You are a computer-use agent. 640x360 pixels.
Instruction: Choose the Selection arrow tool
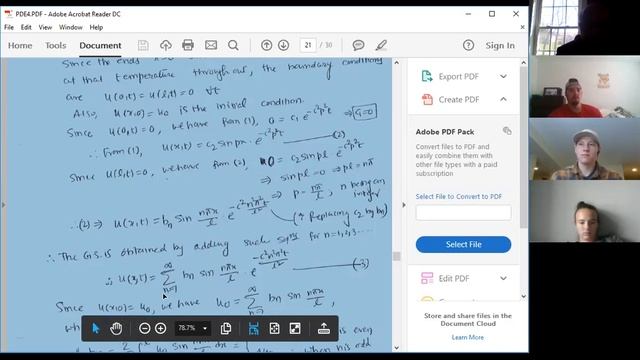coord(96,328)
